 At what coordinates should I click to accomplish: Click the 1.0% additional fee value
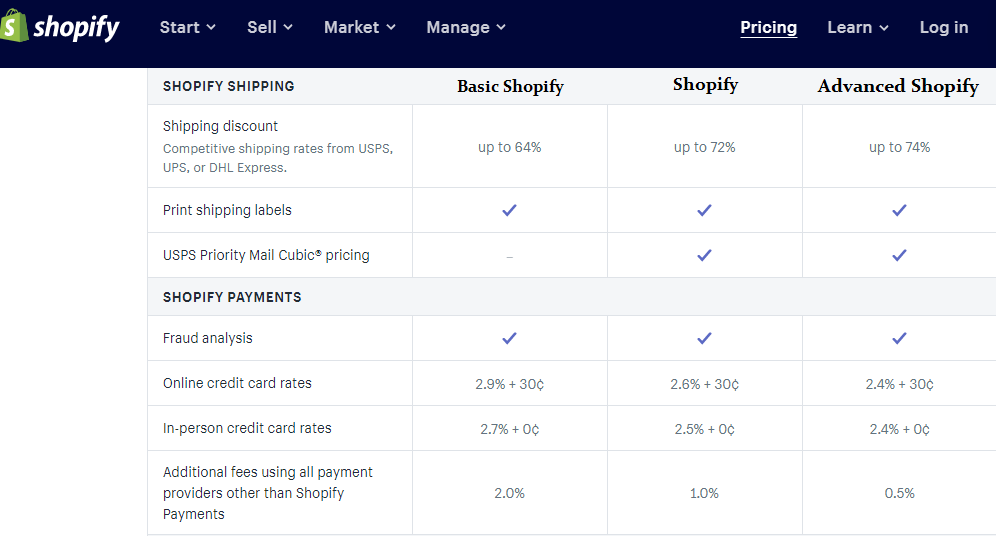pos(704,493)
